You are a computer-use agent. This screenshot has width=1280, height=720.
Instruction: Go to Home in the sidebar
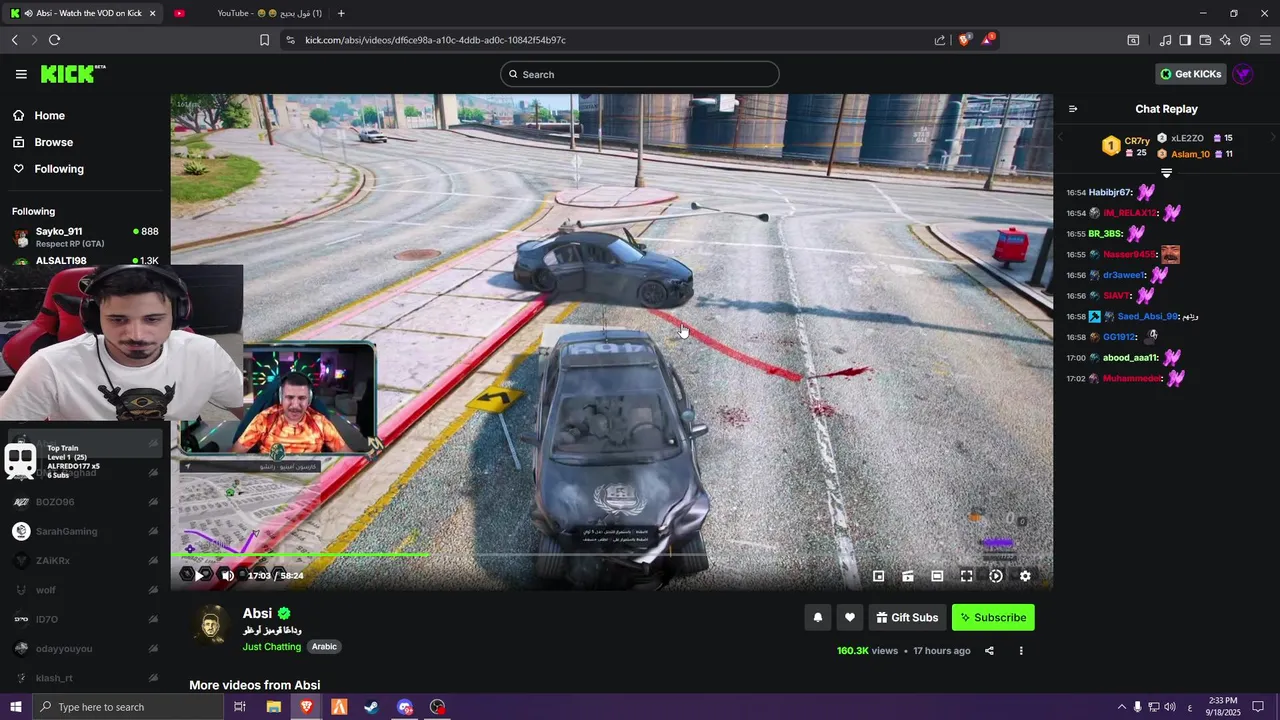point(39,115)
